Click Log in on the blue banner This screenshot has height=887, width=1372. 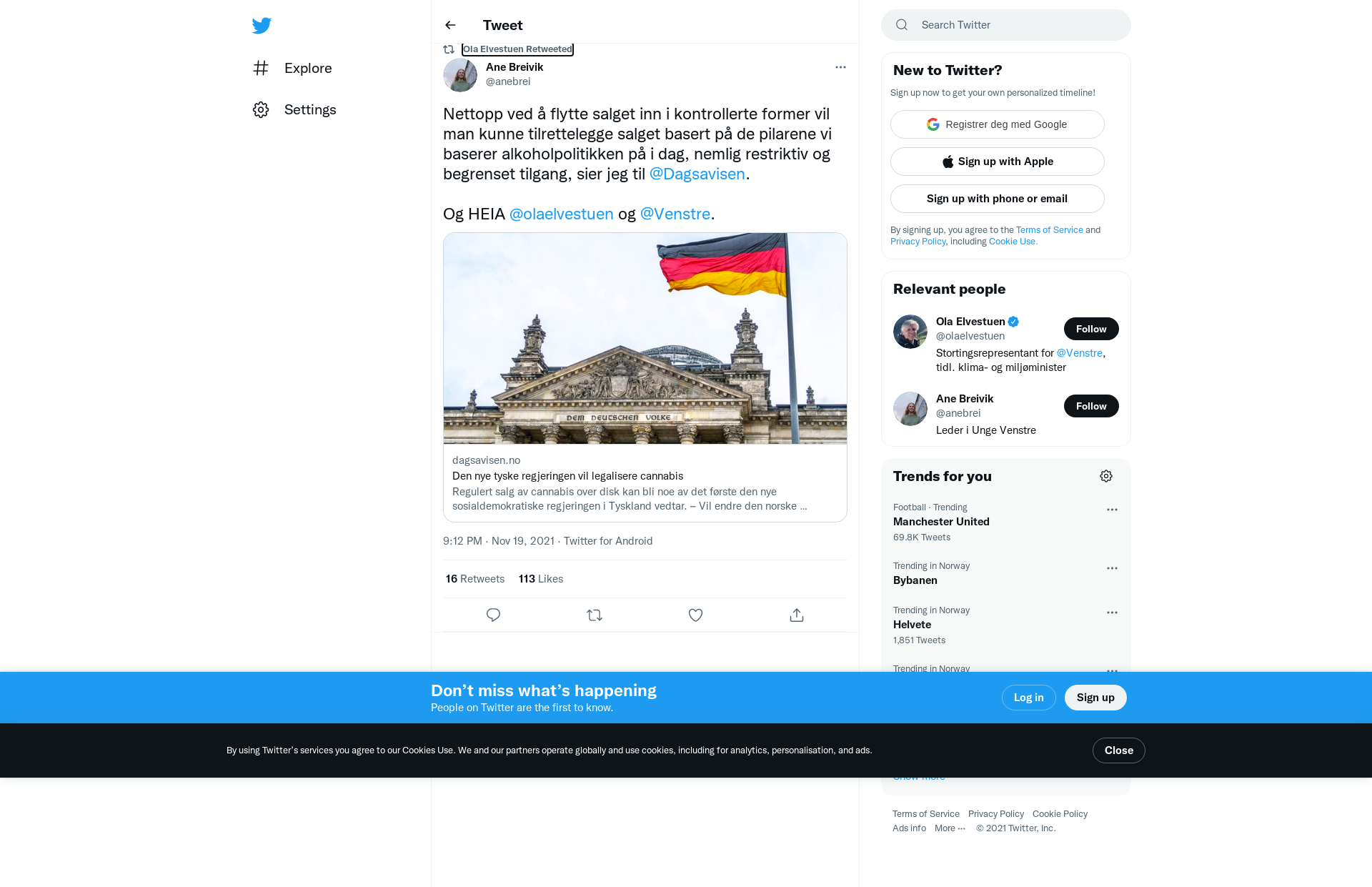[1029, 698]
